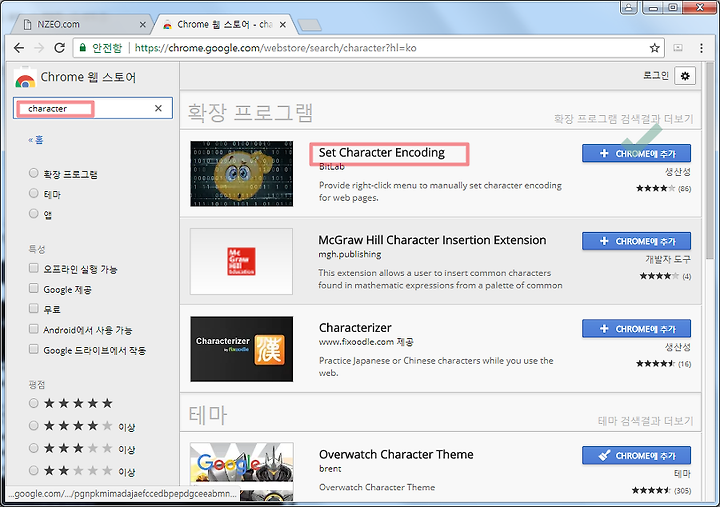This screenshot has width=720, height=507.
Task: Click the www.fixoodle.com 제공 text
Action: click(366, 342)
